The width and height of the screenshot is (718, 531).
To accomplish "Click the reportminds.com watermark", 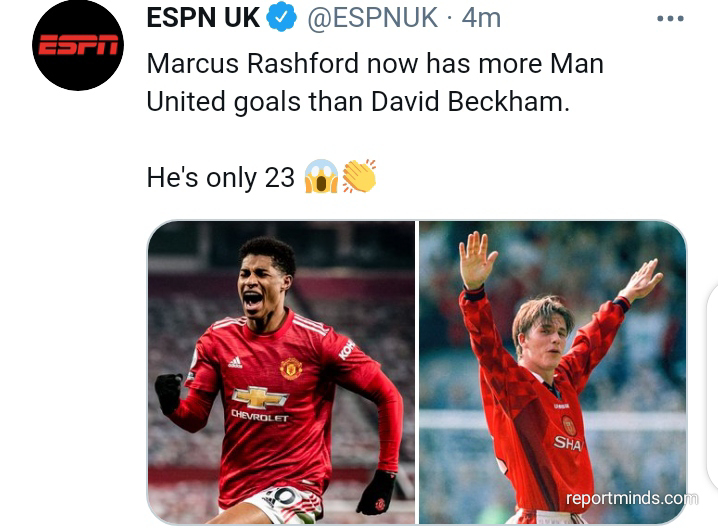I will pyautogui.click(x=632, y=498).
